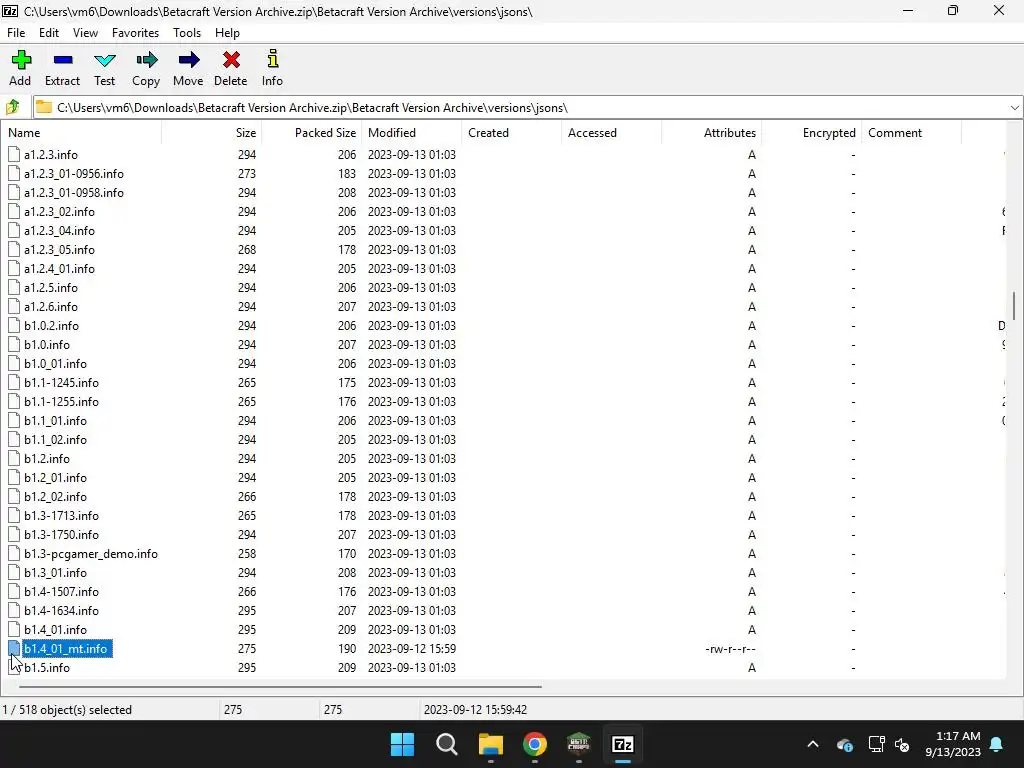Show hidden system tray icons
Screen dimensions: 1024x768
coord(813,744)
